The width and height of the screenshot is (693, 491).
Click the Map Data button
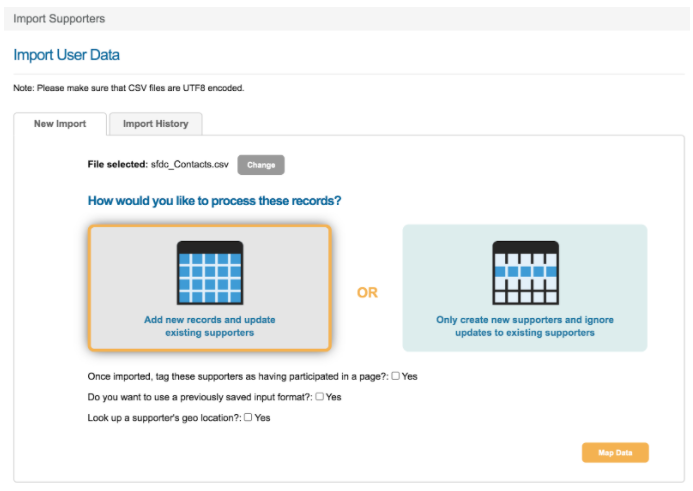pos(615,453)
